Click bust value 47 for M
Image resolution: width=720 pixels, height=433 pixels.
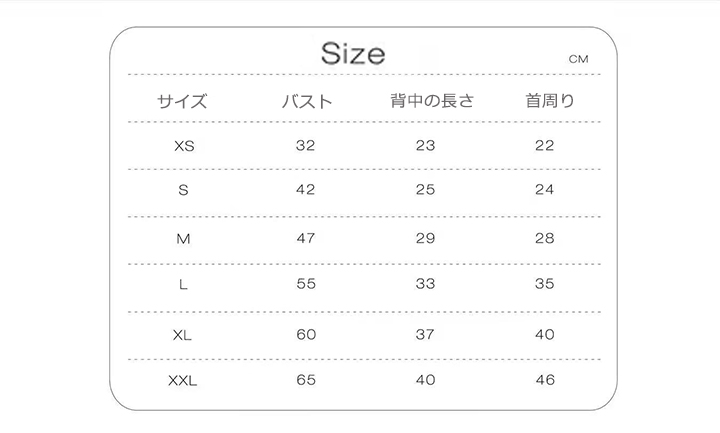[306, 238]
